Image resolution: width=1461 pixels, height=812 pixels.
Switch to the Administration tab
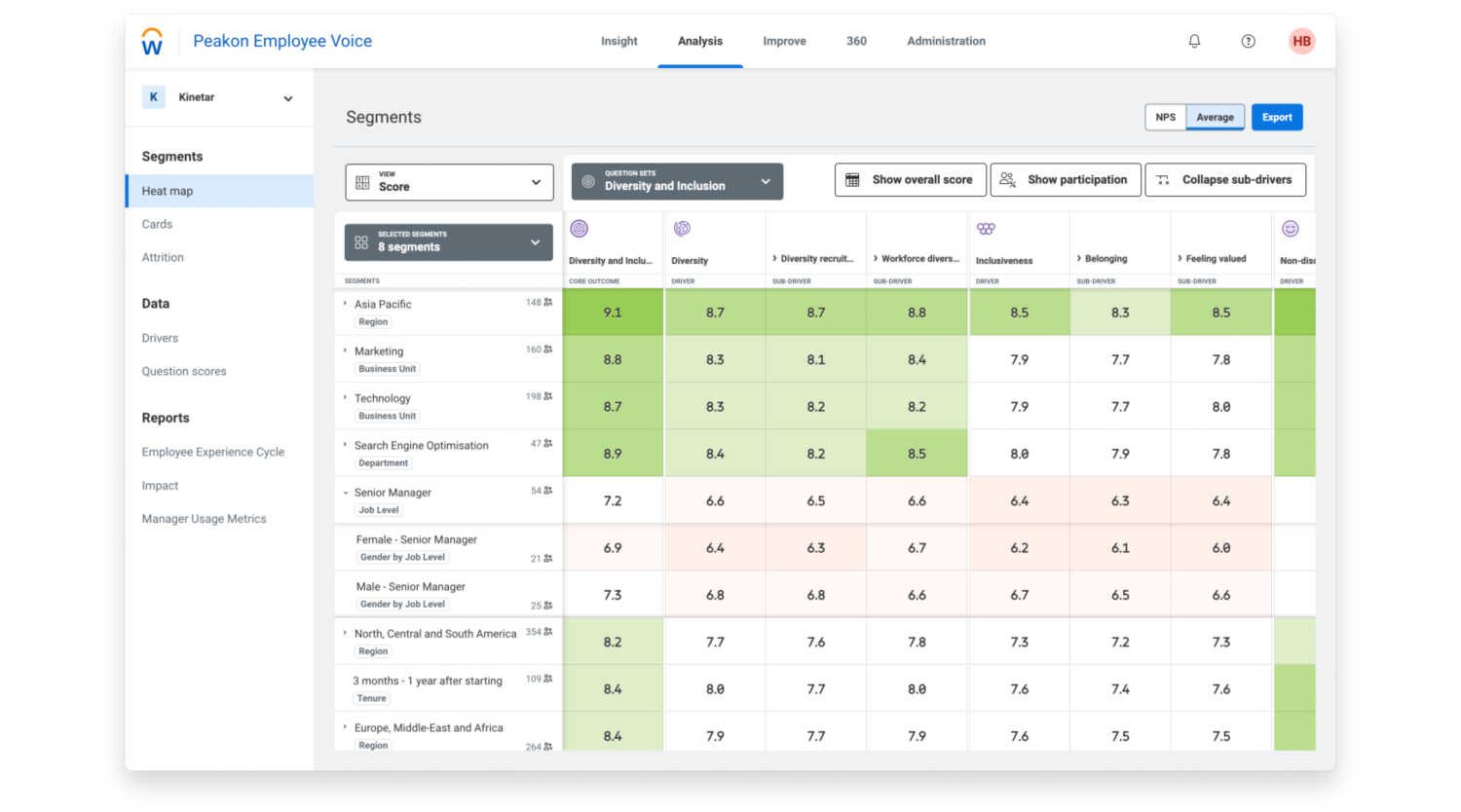(946, 41)
